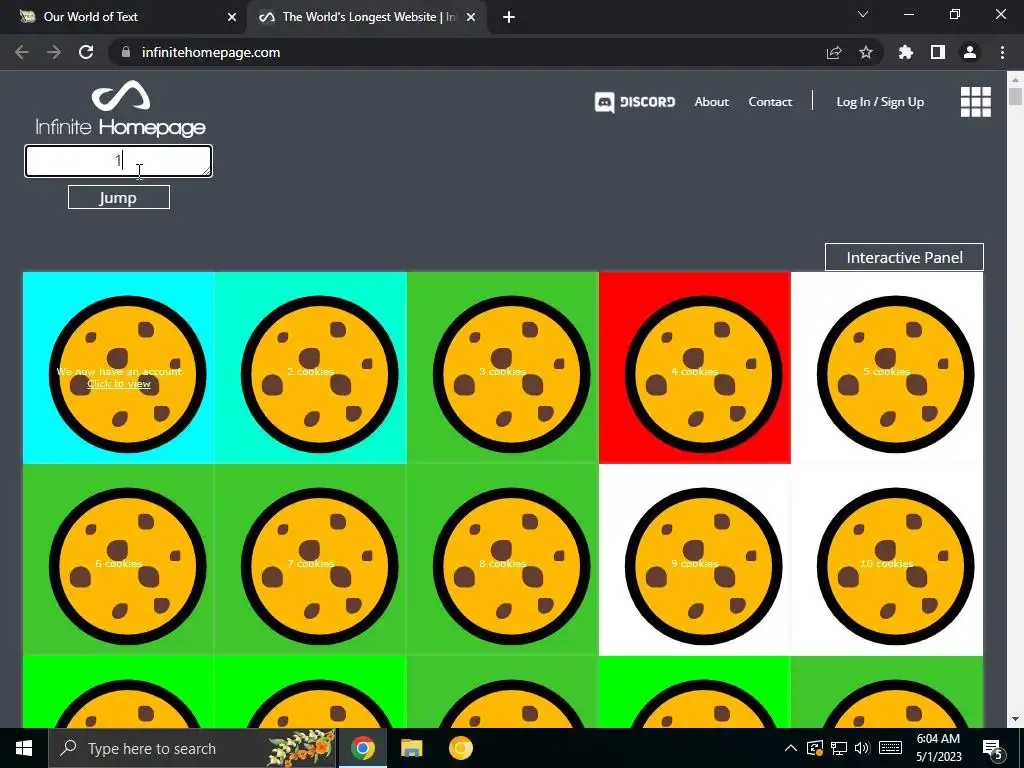Close The World's Longest Website tab
The height and width of the screenshot is (768, 1024).
coord(471,17)
